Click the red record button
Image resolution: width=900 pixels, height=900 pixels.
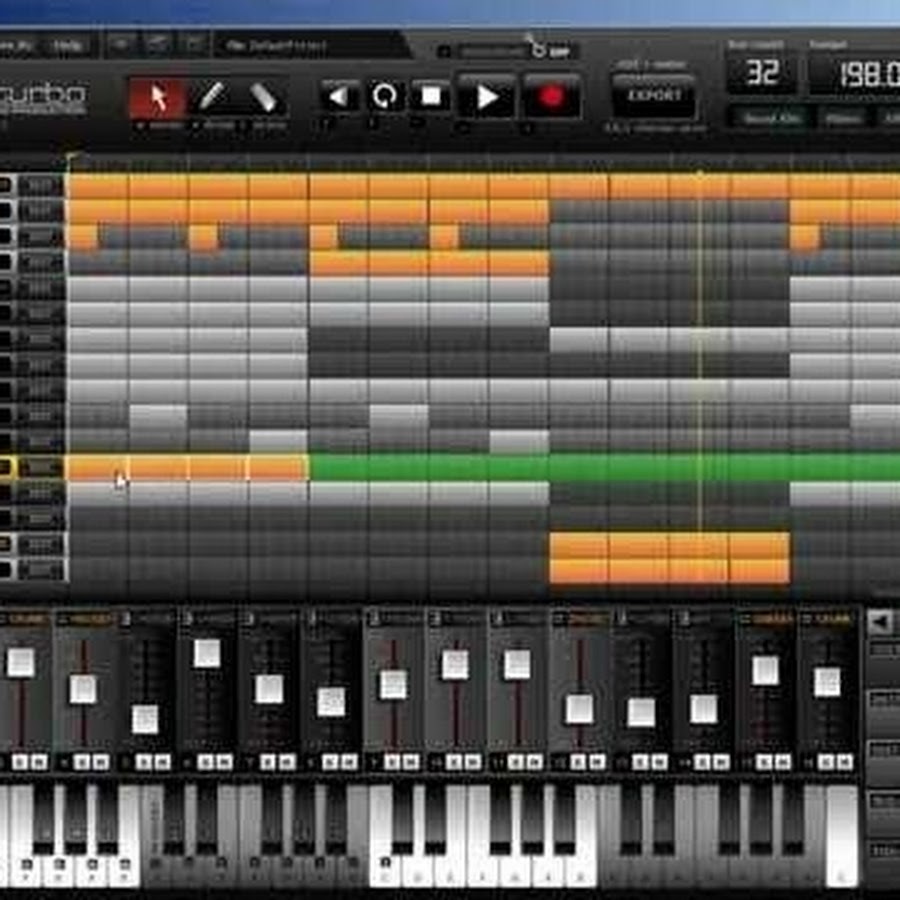551,96
